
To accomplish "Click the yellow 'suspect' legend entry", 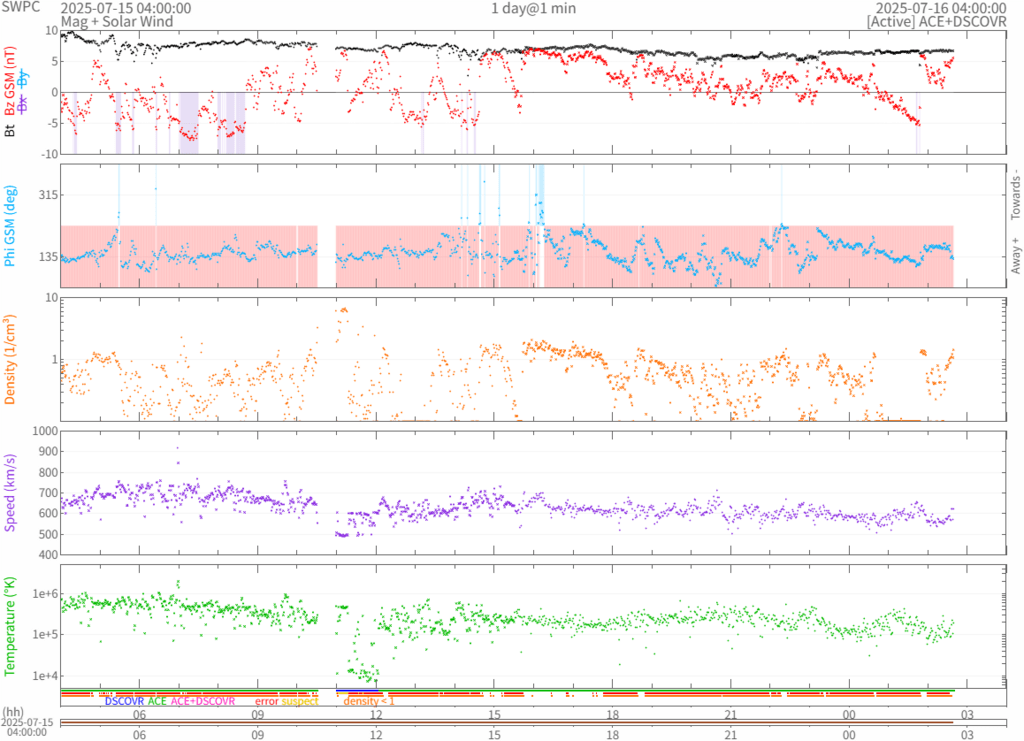I will pyautogui.click(x=300, y=702).
